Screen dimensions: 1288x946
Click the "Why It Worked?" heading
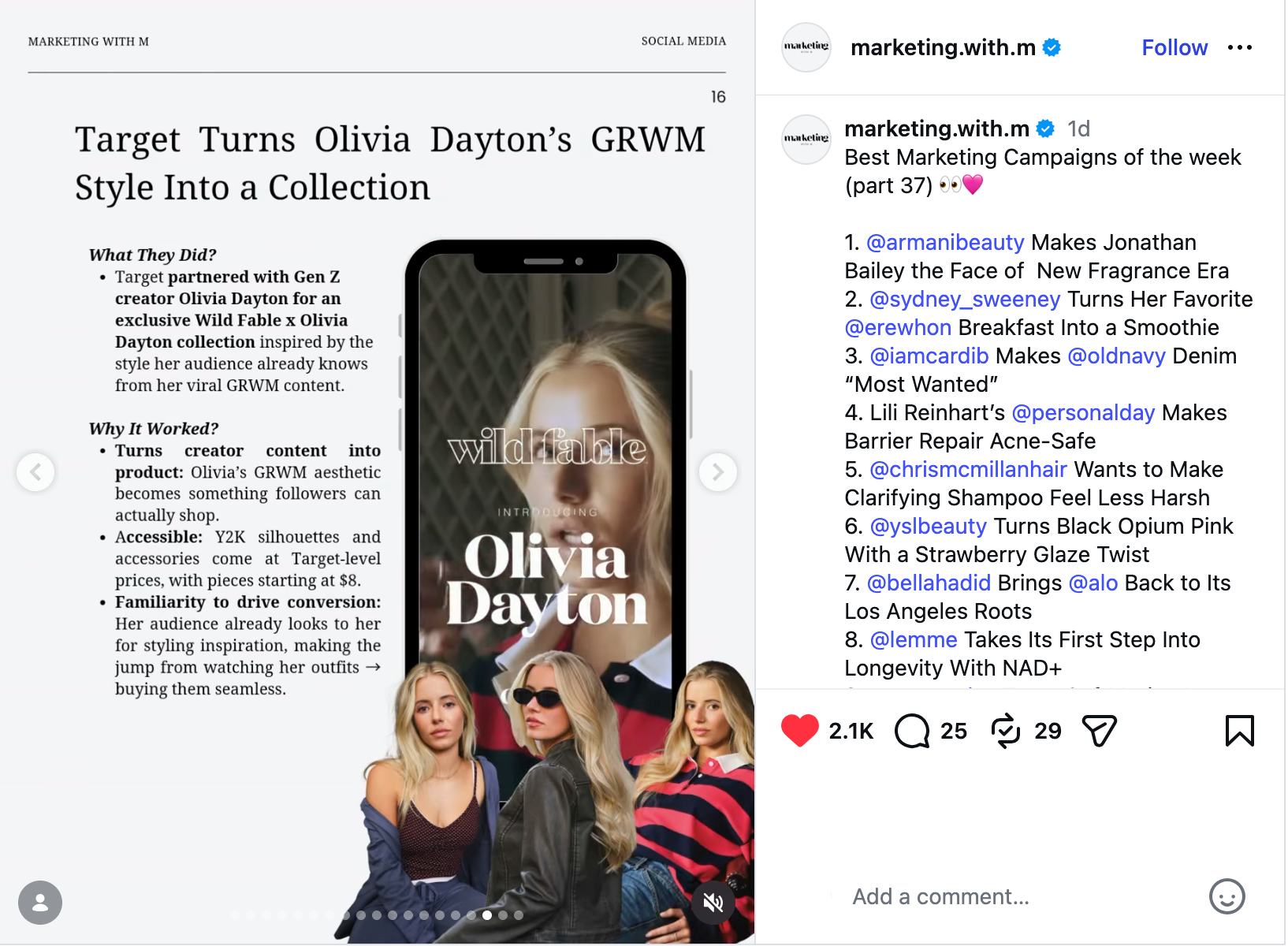click(x=154, y=429)
